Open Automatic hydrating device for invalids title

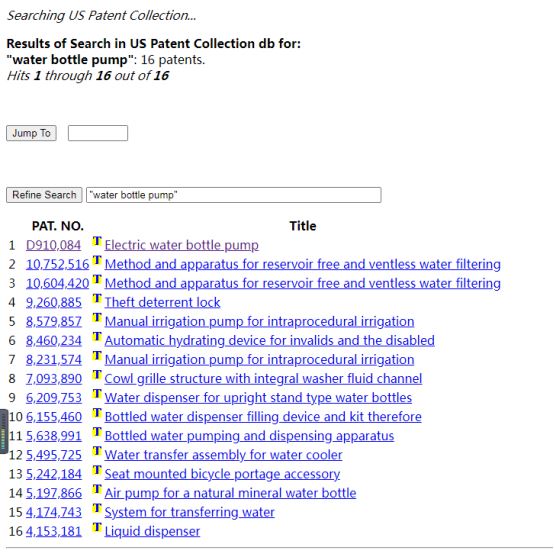(x=270, y=341)
